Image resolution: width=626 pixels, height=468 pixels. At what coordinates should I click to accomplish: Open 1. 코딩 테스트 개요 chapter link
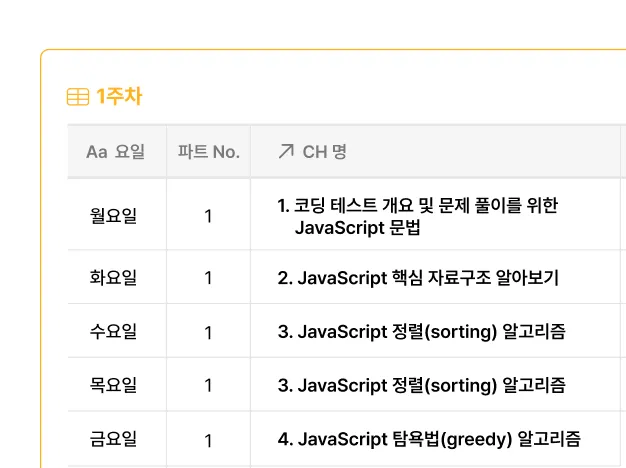pos(418,217)
